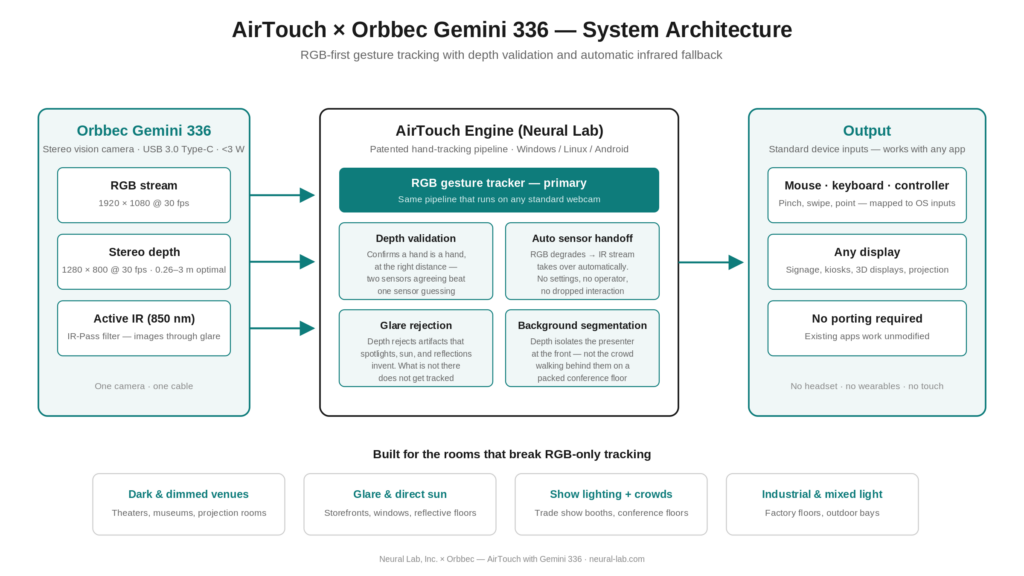Click 'Patented hand-tracking pipeline · Windows / Linux / Android'
This screenshot has width=1024, height=576.
pos(499,149)
